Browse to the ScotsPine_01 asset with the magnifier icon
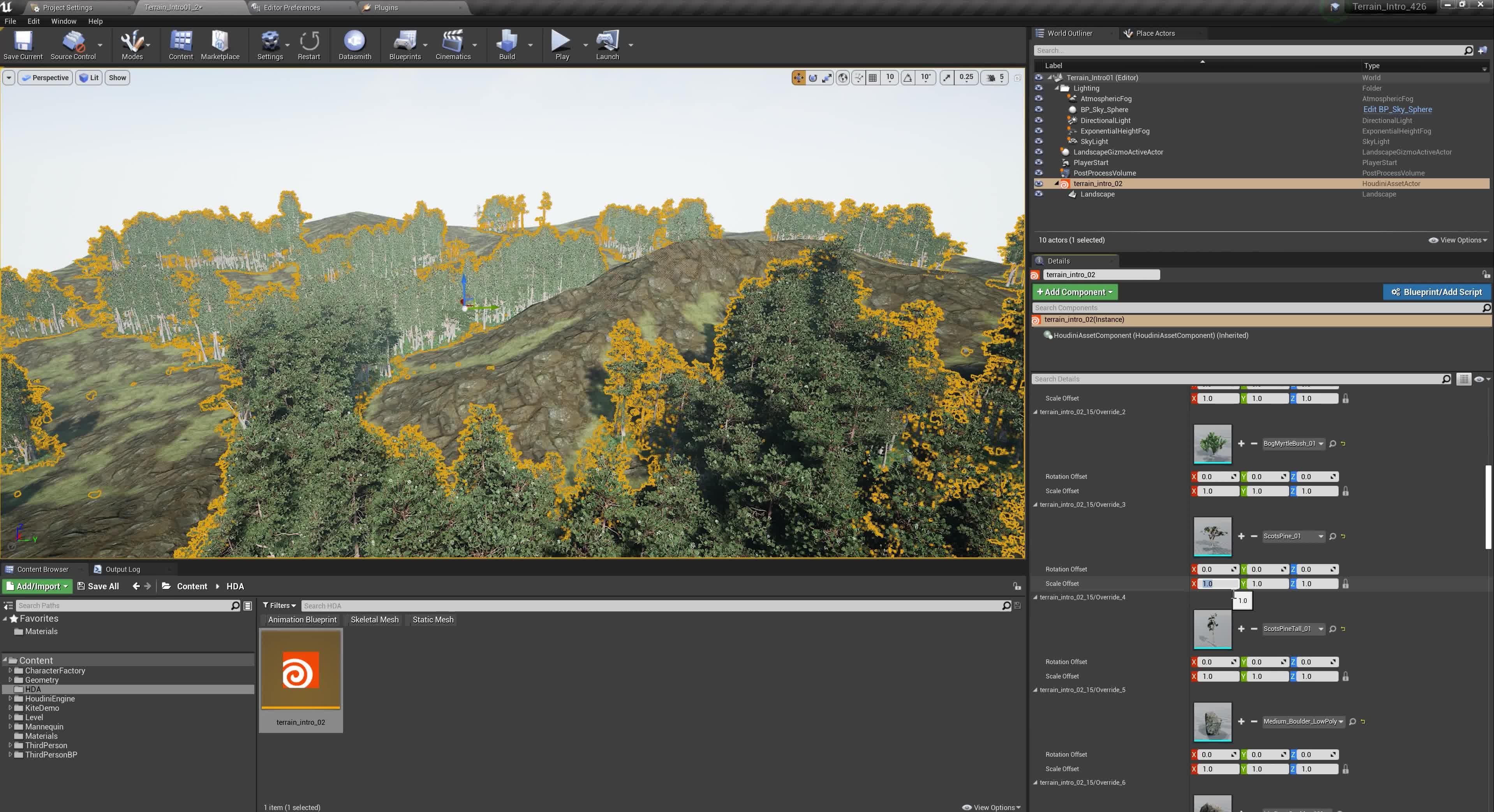Viewport: 1494px width, 812px height. 1333,536
